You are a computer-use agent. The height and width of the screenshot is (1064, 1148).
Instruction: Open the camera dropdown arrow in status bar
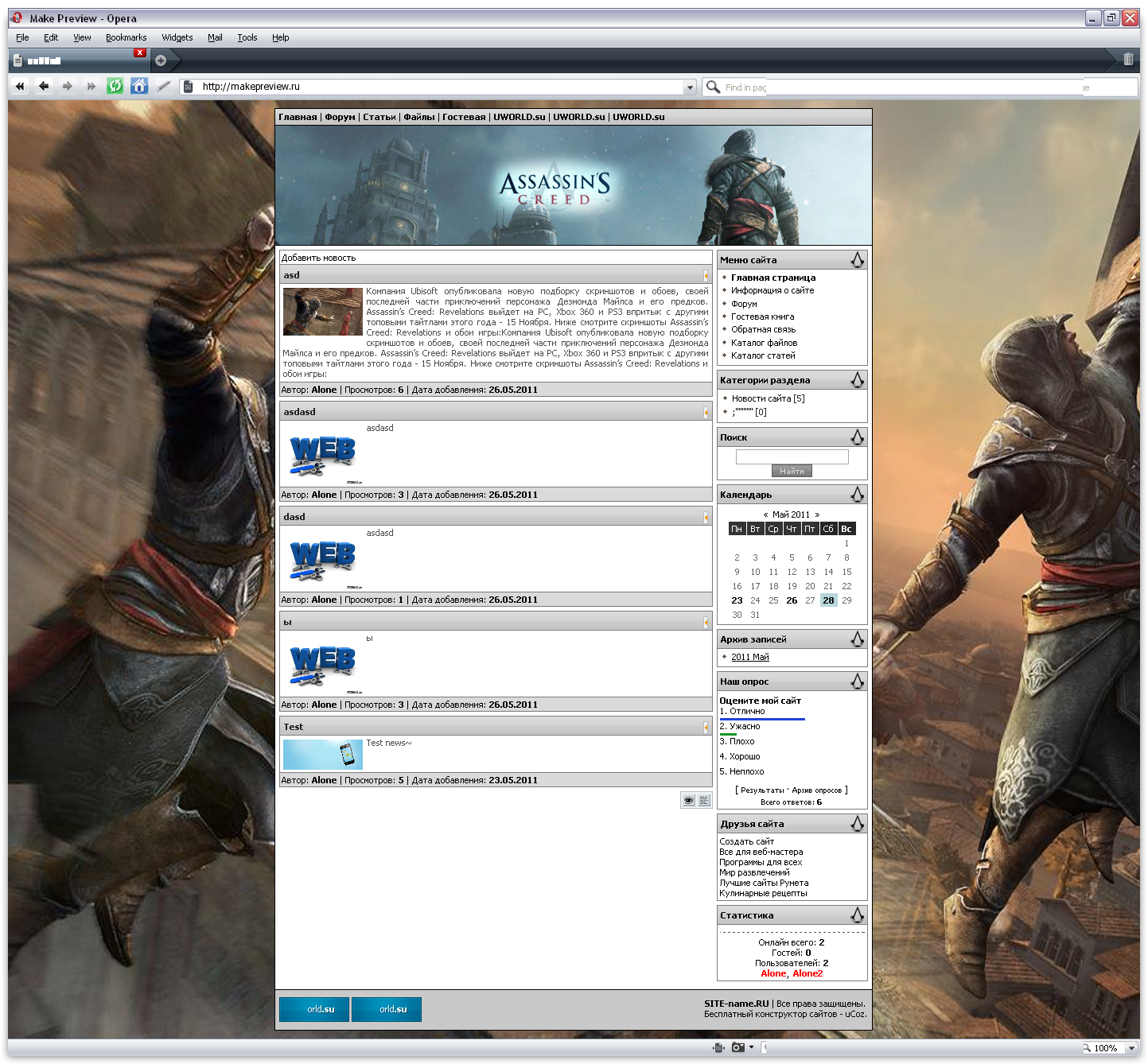click(x=751, y=1047)
